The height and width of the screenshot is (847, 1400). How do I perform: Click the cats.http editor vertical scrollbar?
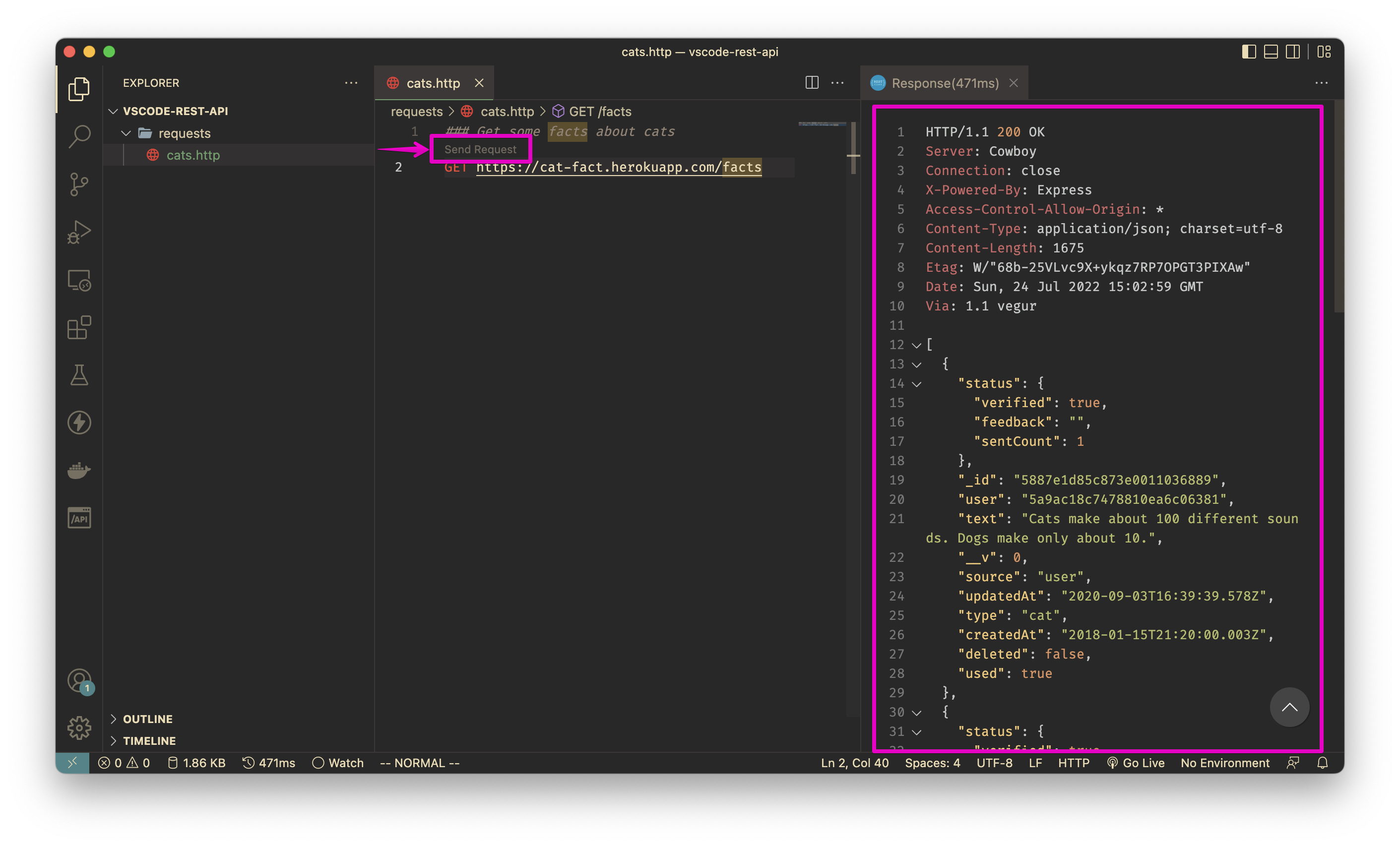point(853,149)
